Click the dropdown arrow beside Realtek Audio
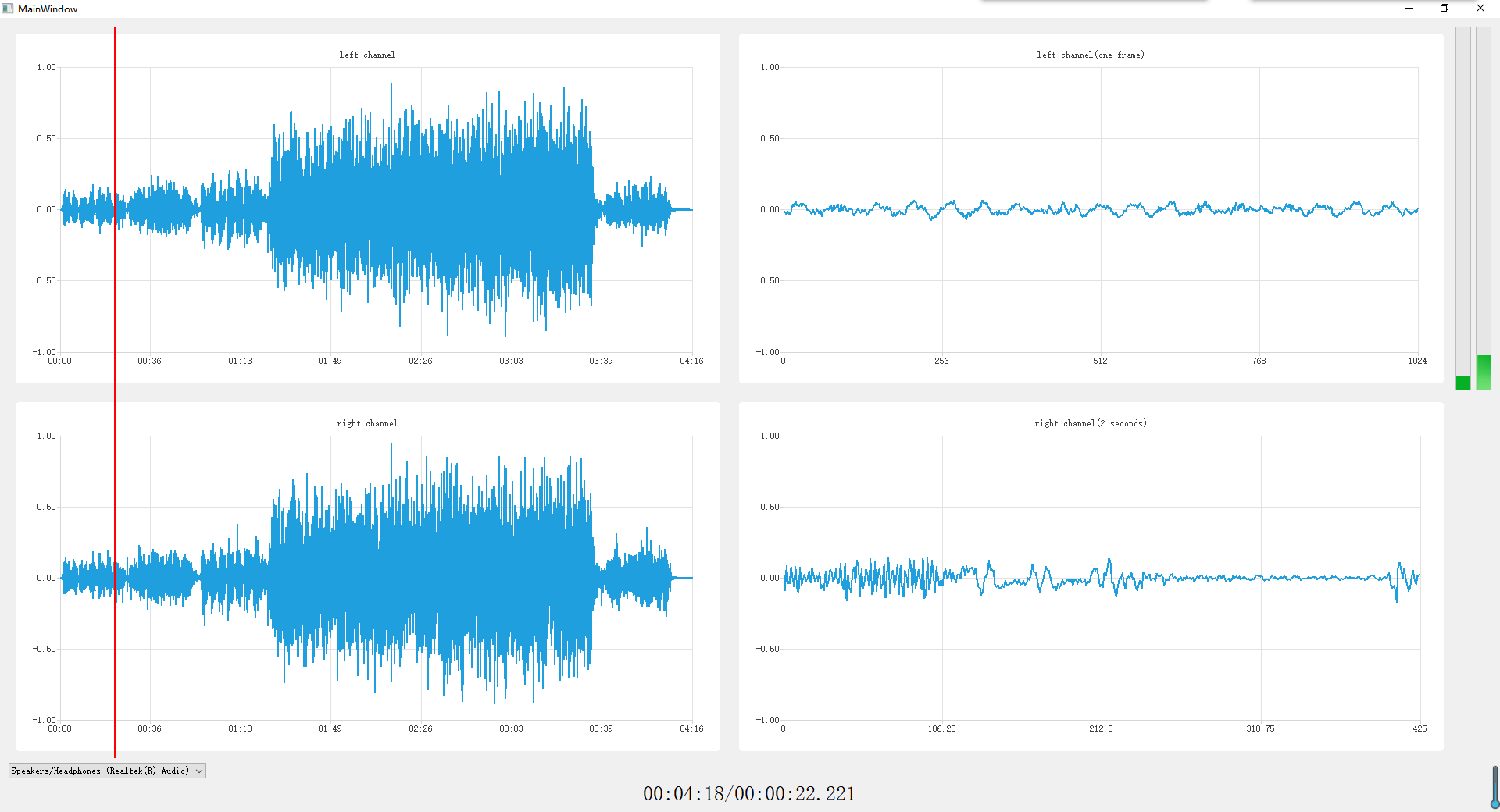This screenshot has width=1500, height=812. [x=199, y=771]
